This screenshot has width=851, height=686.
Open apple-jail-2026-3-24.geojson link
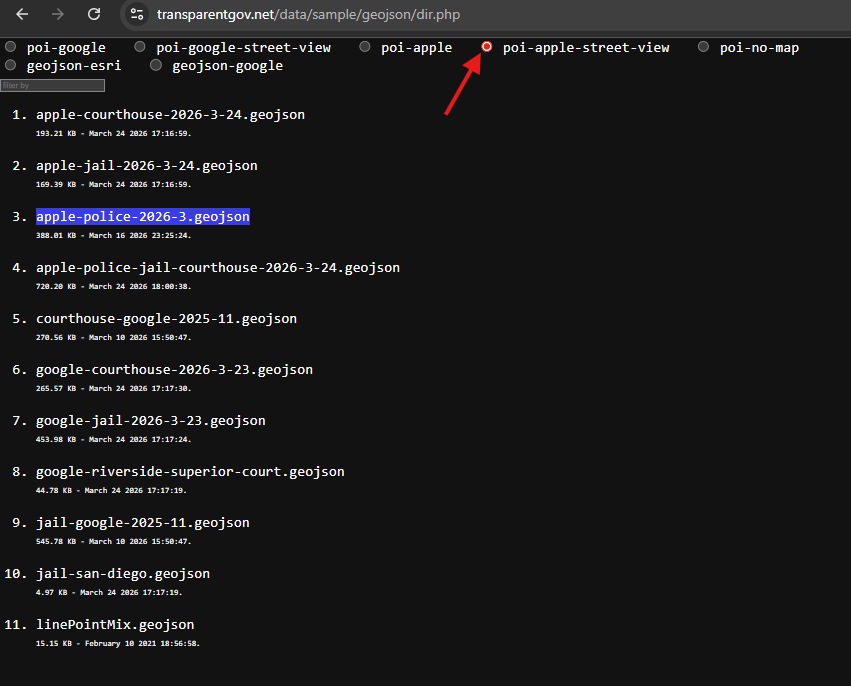[146, 166]
